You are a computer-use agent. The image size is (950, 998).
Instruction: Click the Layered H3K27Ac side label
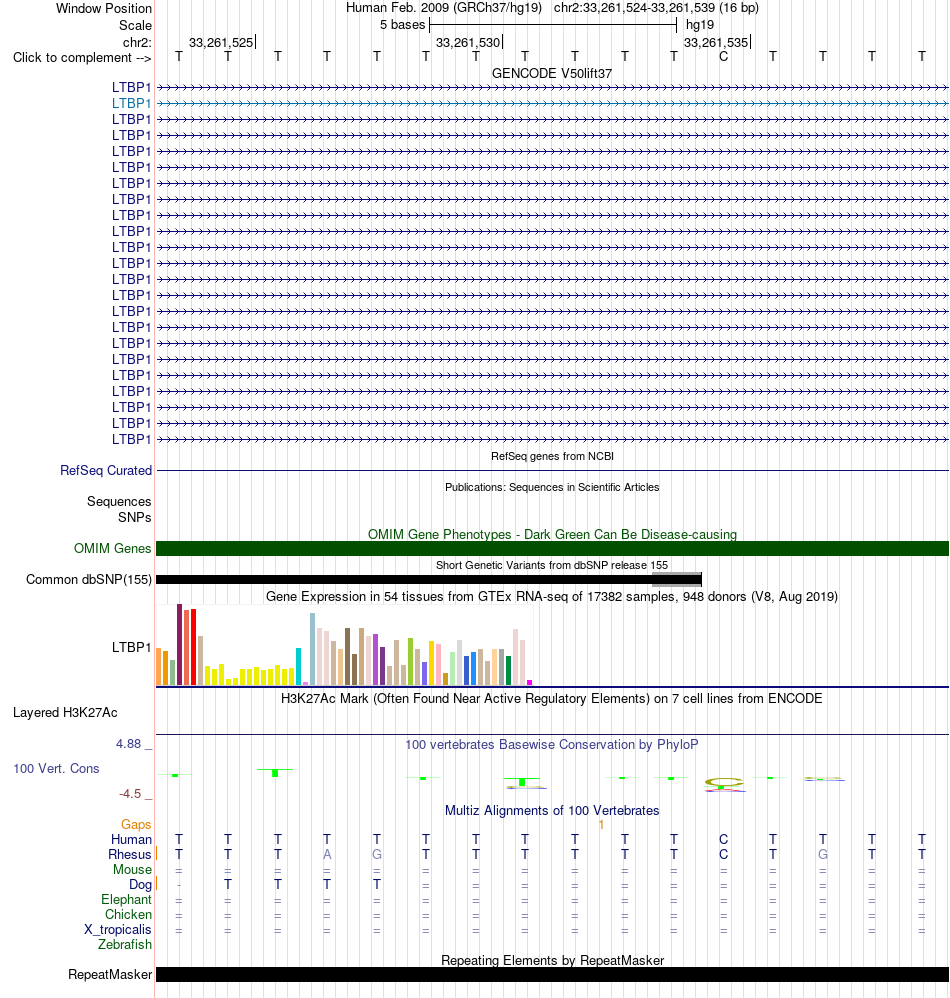[65, 712]
